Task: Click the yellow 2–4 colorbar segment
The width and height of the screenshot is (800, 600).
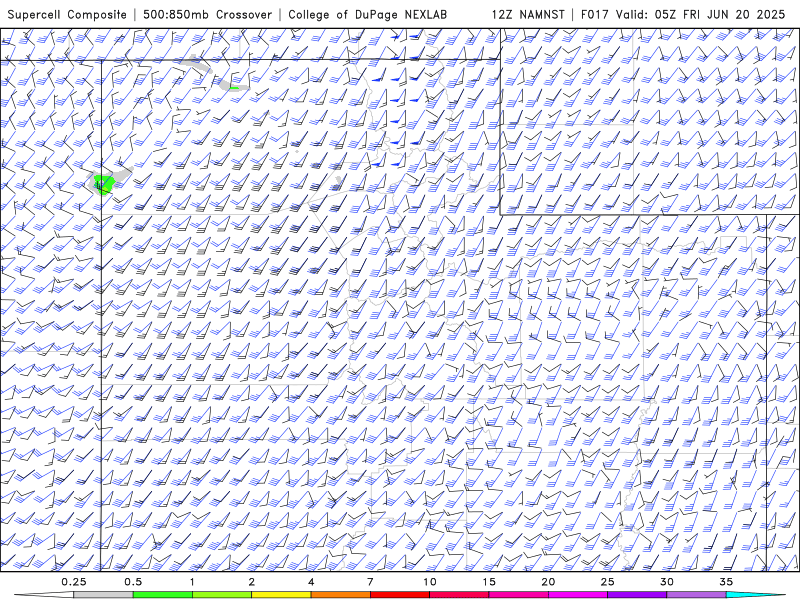Action: point(281,595)
